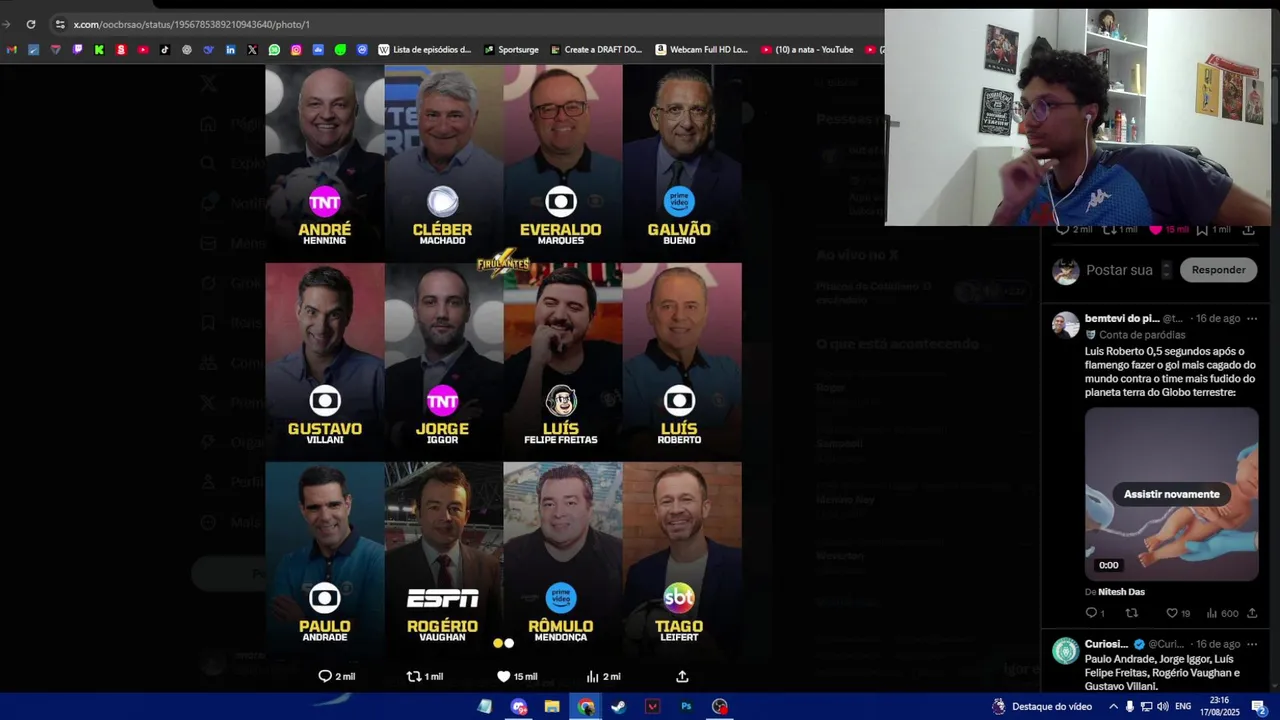
Task: Expand hidden system tray icons
Action: point(1113,707)
